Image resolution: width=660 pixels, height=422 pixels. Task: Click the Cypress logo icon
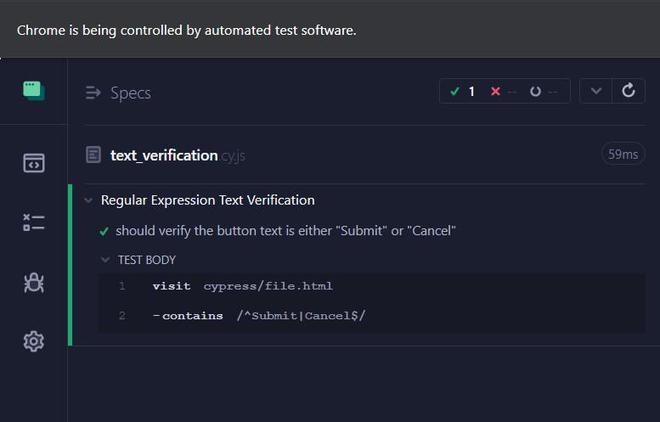pos(34,91)
